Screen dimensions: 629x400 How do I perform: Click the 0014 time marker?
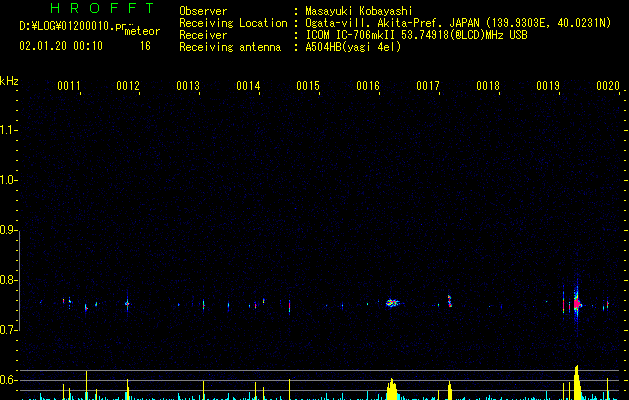click(x=248, y=85)
